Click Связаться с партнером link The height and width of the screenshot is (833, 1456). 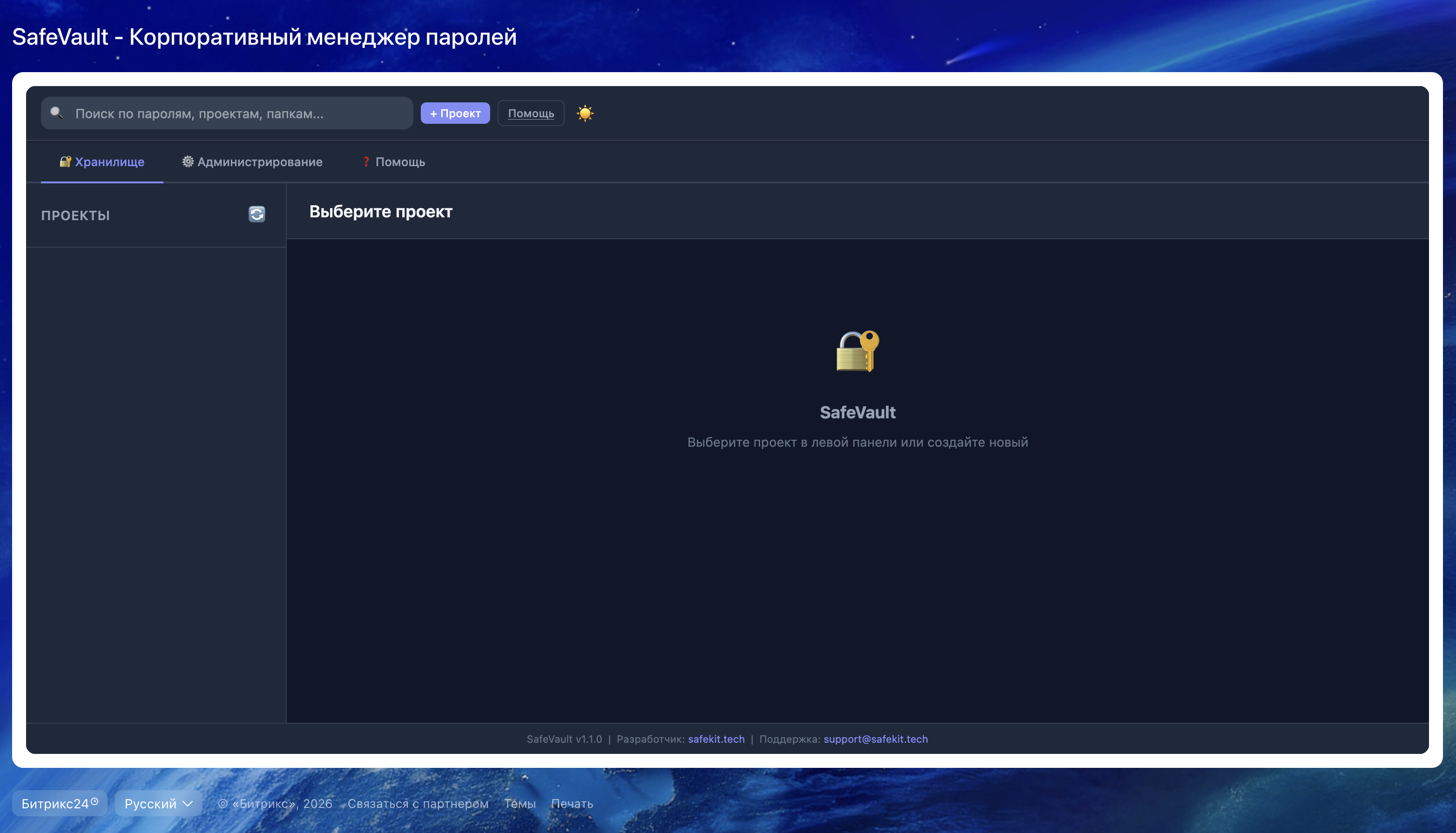418,803
